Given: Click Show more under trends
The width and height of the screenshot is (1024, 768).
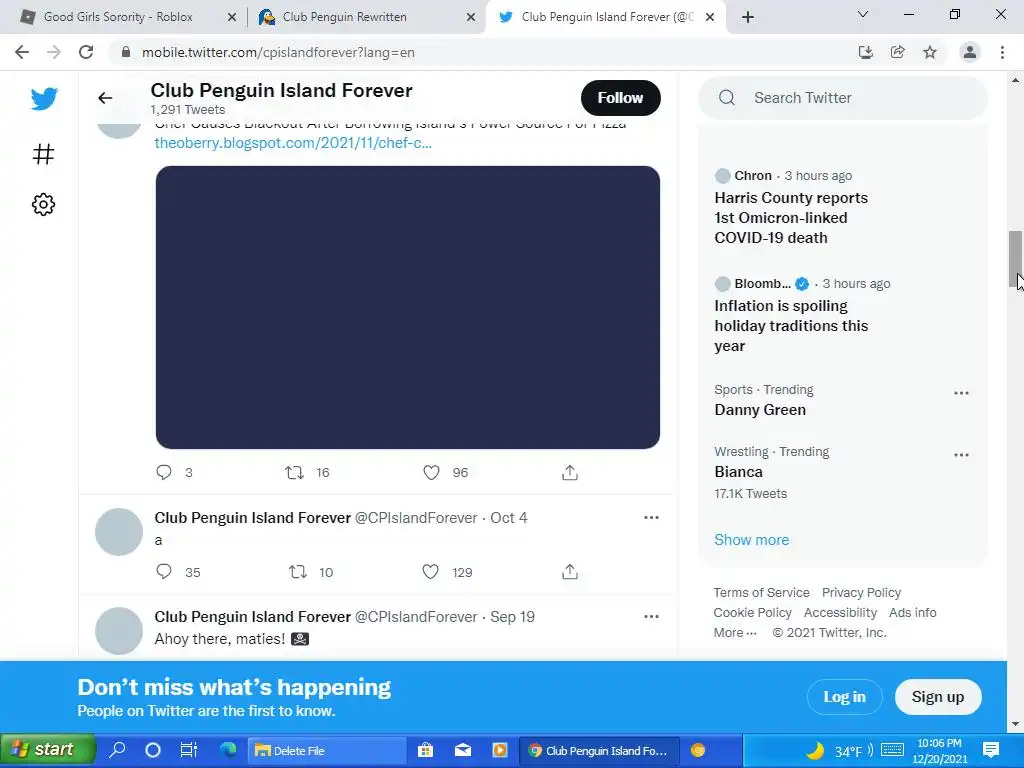Looking at the screenshot, I should point(752,540).
